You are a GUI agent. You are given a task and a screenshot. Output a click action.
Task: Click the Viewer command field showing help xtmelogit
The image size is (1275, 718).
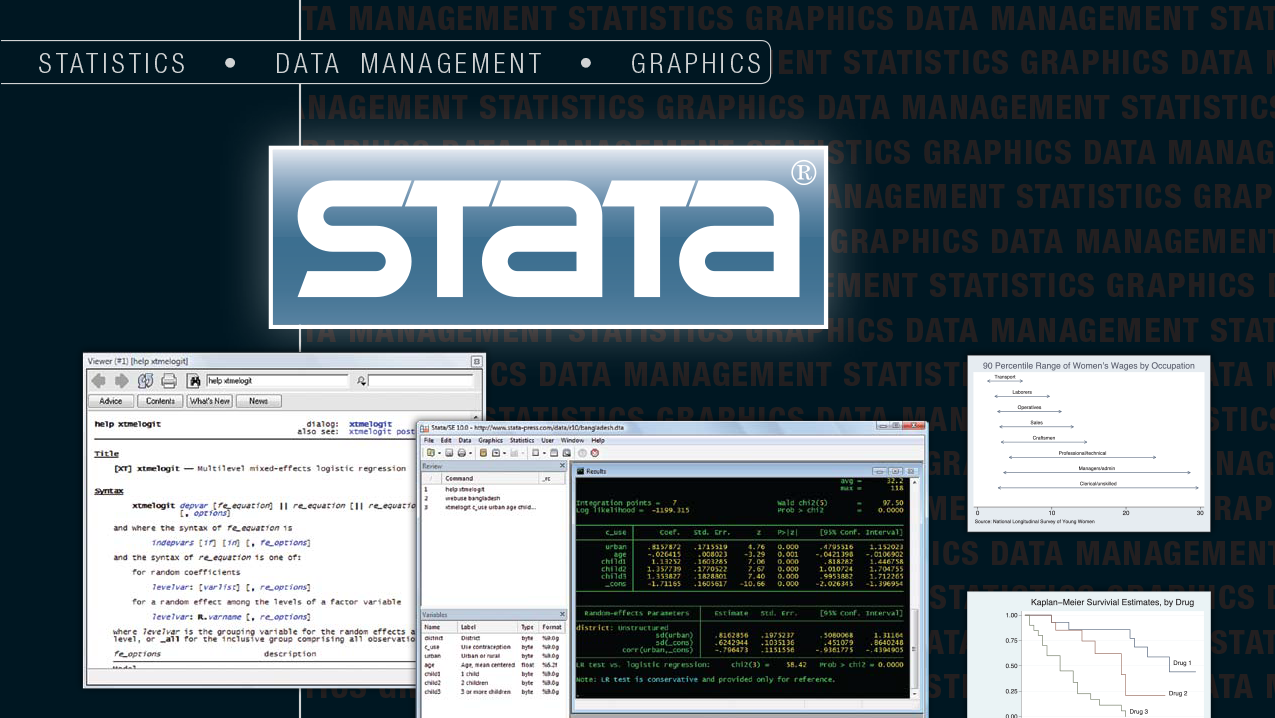coord(278,381)
